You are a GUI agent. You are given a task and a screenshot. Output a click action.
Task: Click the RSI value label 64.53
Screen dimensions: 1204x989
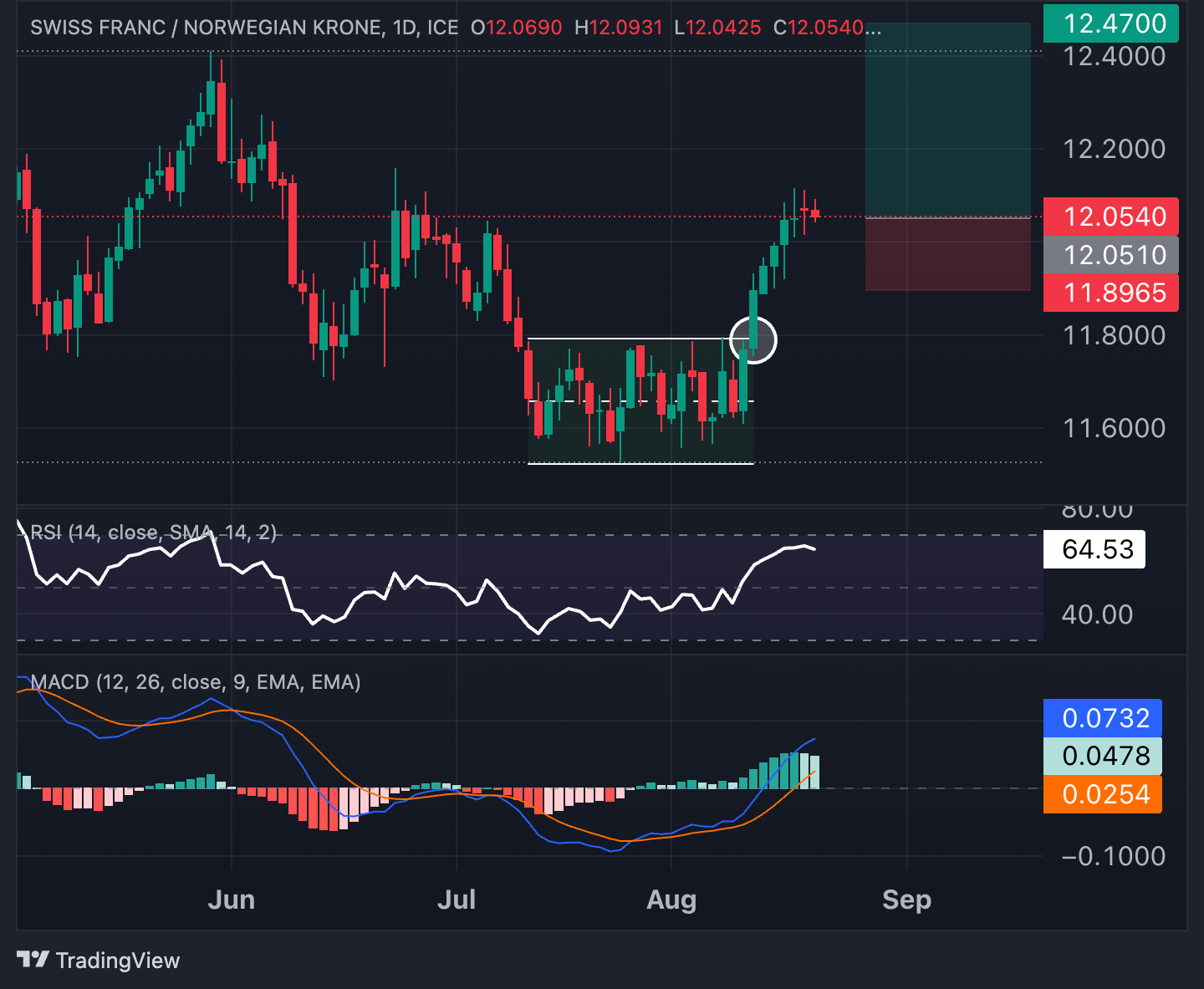pyautogui.click(x=1094, y=549)
